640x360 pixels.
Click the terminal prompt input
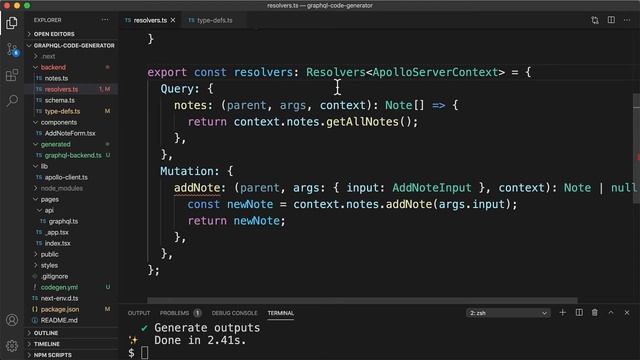coord(144,353)
